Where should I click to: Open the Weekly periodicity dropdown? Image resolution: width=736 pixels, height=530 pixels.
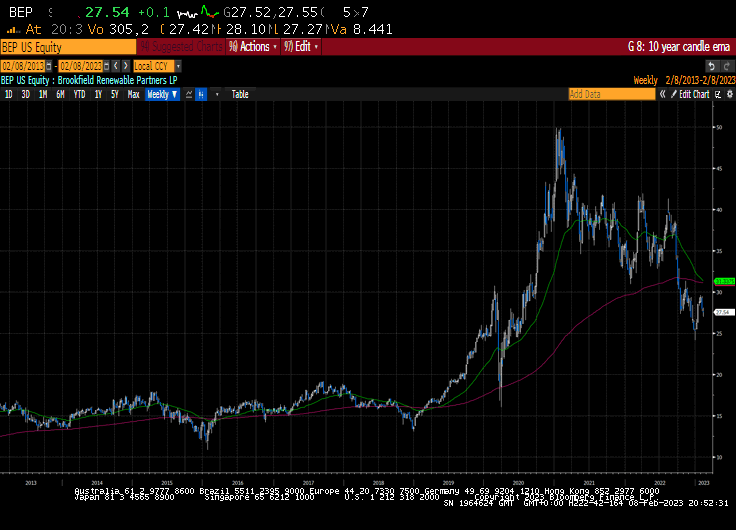(x=162, y=94)
